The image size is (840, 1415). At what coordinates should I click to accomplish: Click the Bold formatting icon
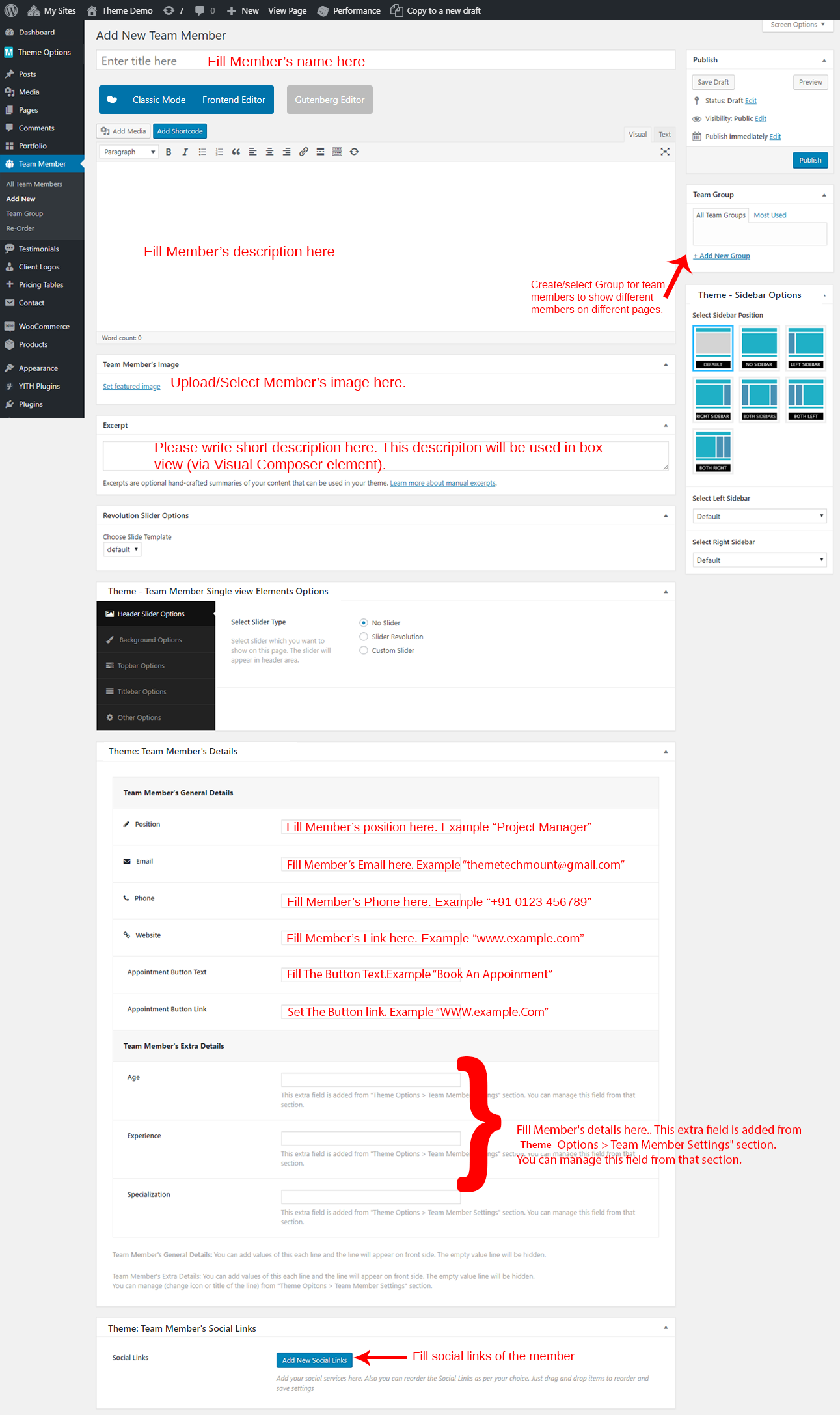click(169, 152)
